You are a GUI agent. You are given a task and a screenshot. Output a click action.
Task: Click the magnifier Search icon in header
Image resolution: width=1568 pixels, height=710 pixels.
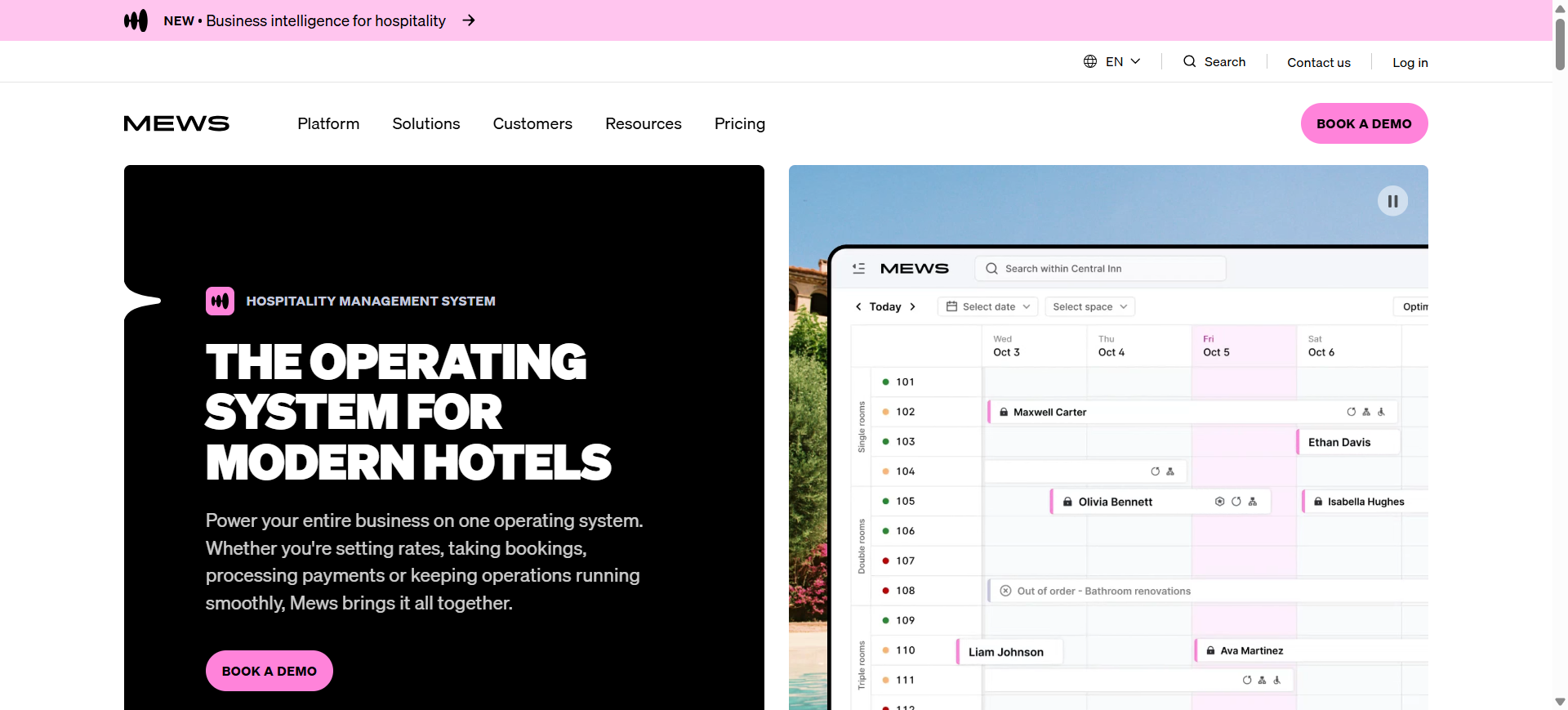[x=1190, y=61]
